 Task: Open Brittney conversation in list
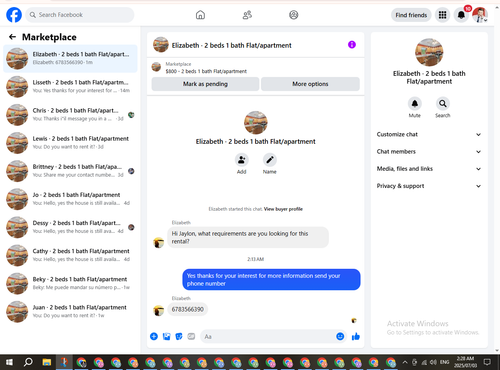(x=70, y=171)
